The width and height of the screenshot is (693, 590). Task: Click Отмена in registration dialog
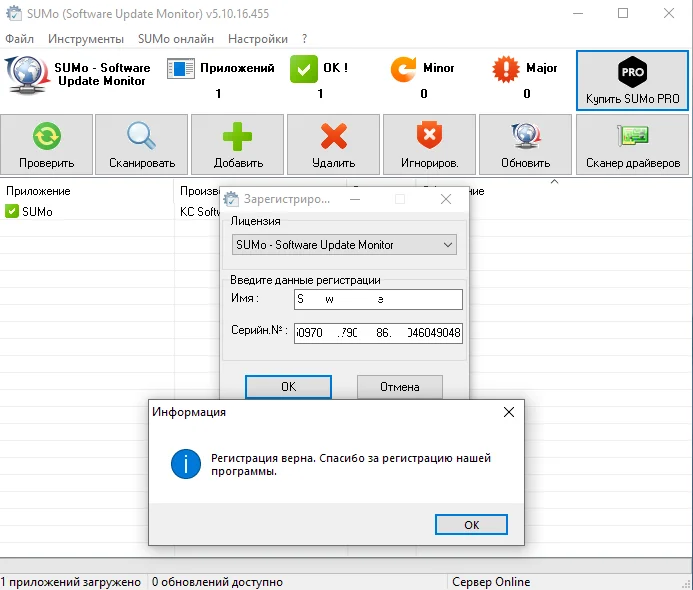[400, 387]
